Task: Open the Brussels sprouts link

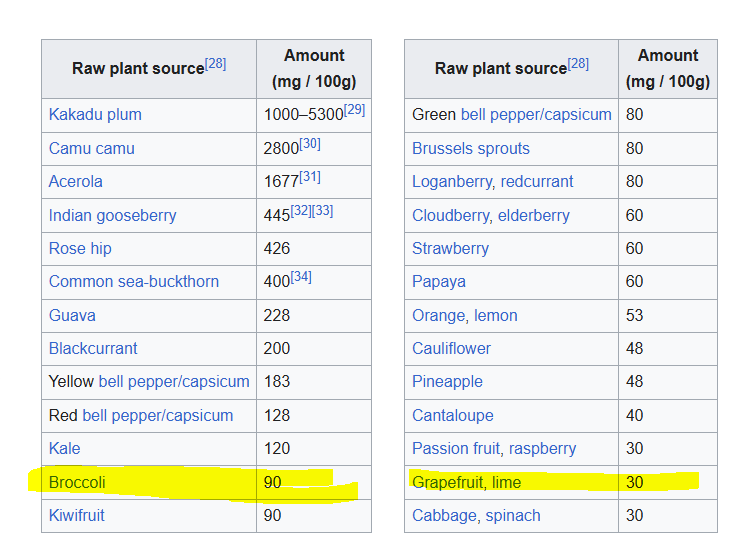Action: (x=471, y=148)
